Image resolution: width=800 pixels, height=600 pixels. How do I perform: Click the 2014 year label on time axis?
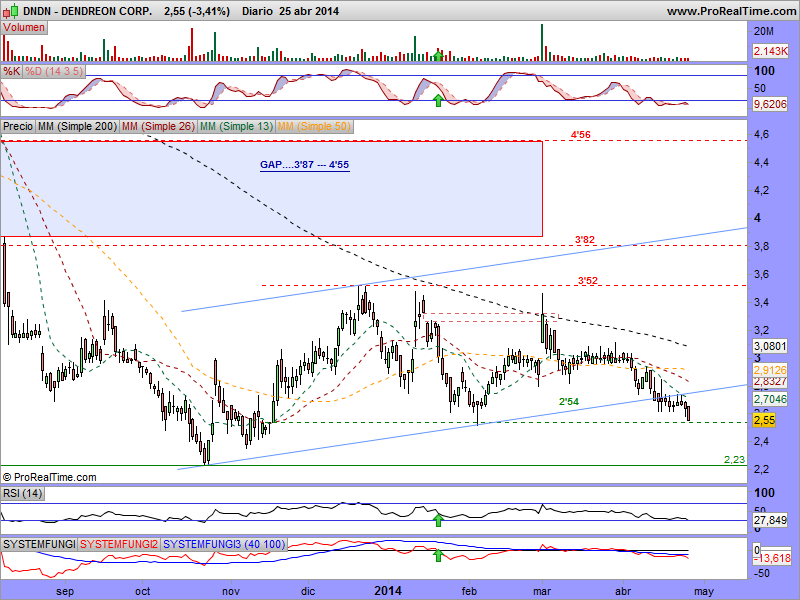tap(388, 591)
